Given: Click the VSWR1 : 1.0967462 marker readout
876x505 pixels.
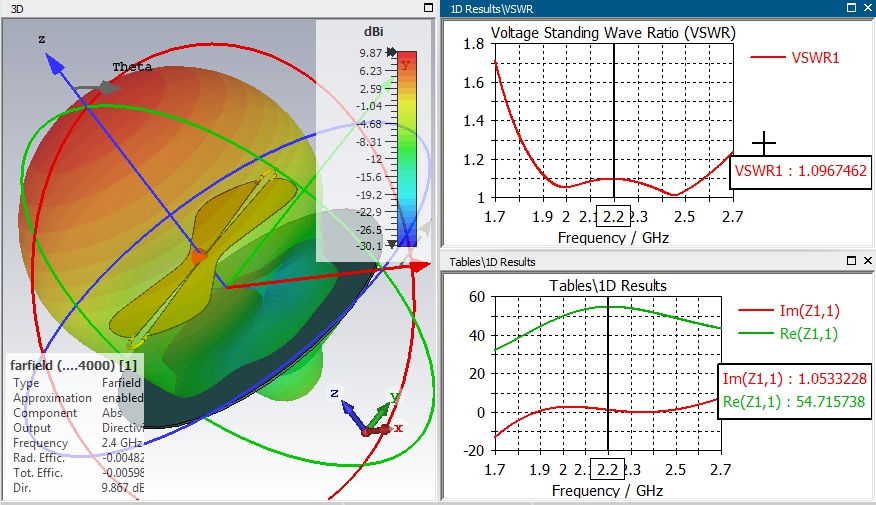Looking at the screenshot, I should pos(801,171).
